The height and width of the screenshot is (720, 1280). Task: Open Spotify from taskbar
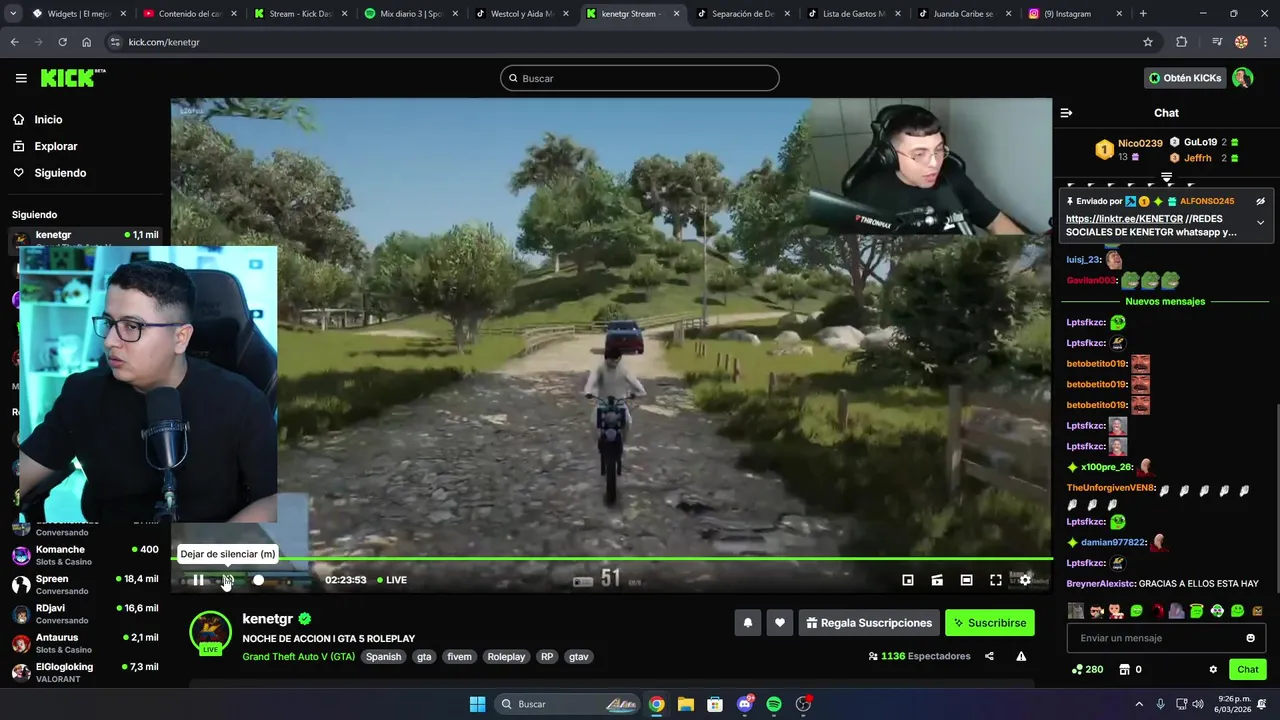(774, 704)
